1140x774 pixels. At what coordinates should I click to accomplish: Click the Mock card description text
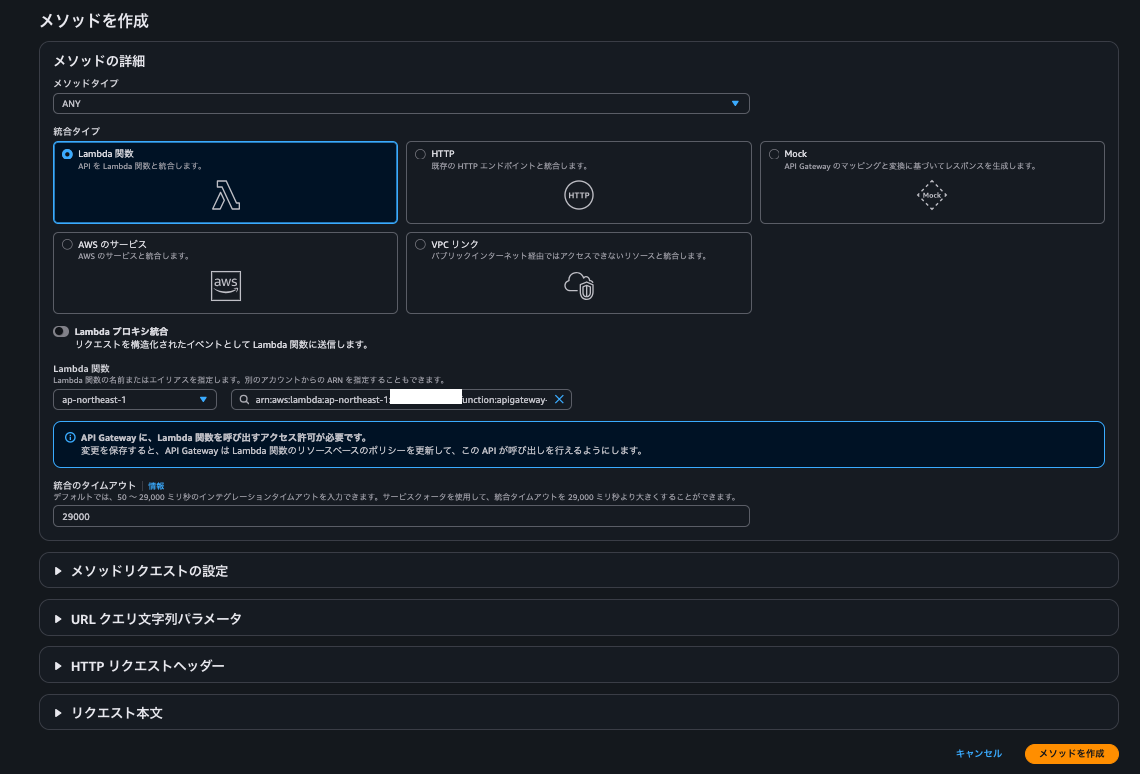pyautogui.click(x=910, y=166)
